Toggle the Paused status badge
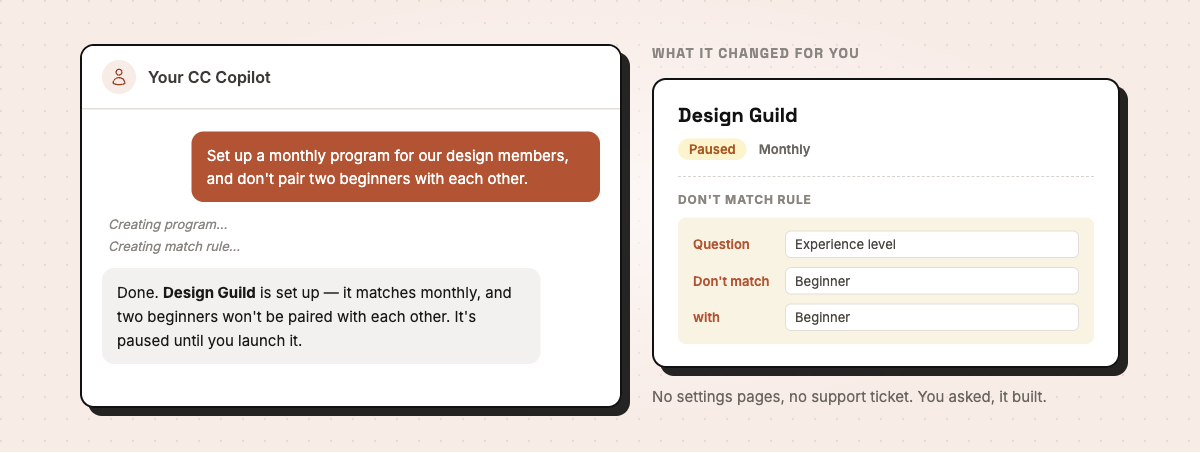Image resolution: width=1200 pixels, height=453 pixels. [x=712, y=149]
